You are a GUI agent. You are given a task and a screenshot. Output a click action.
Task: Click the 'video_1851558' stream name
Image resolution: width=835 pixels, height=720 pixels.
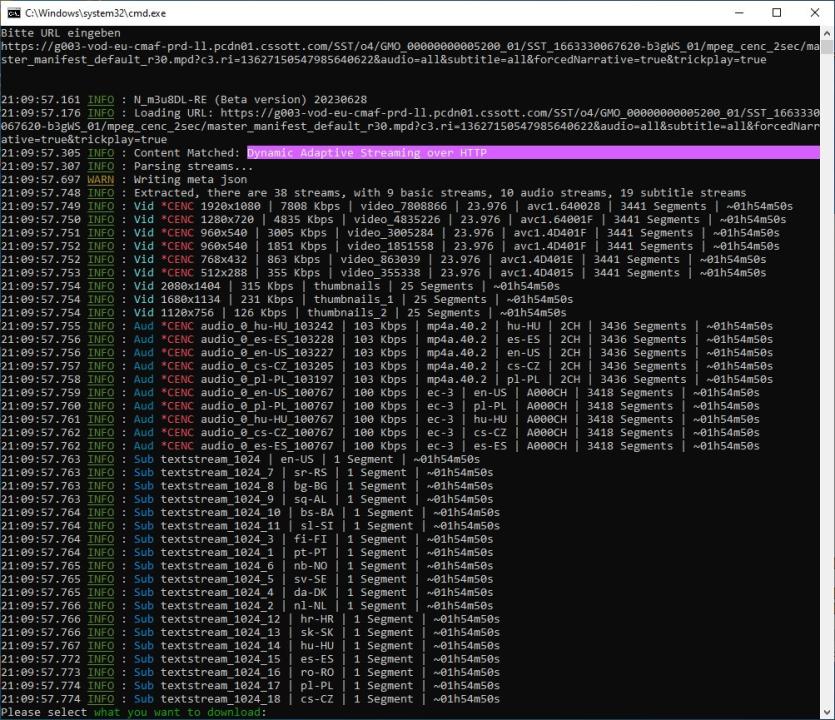(x=390, y=246)
